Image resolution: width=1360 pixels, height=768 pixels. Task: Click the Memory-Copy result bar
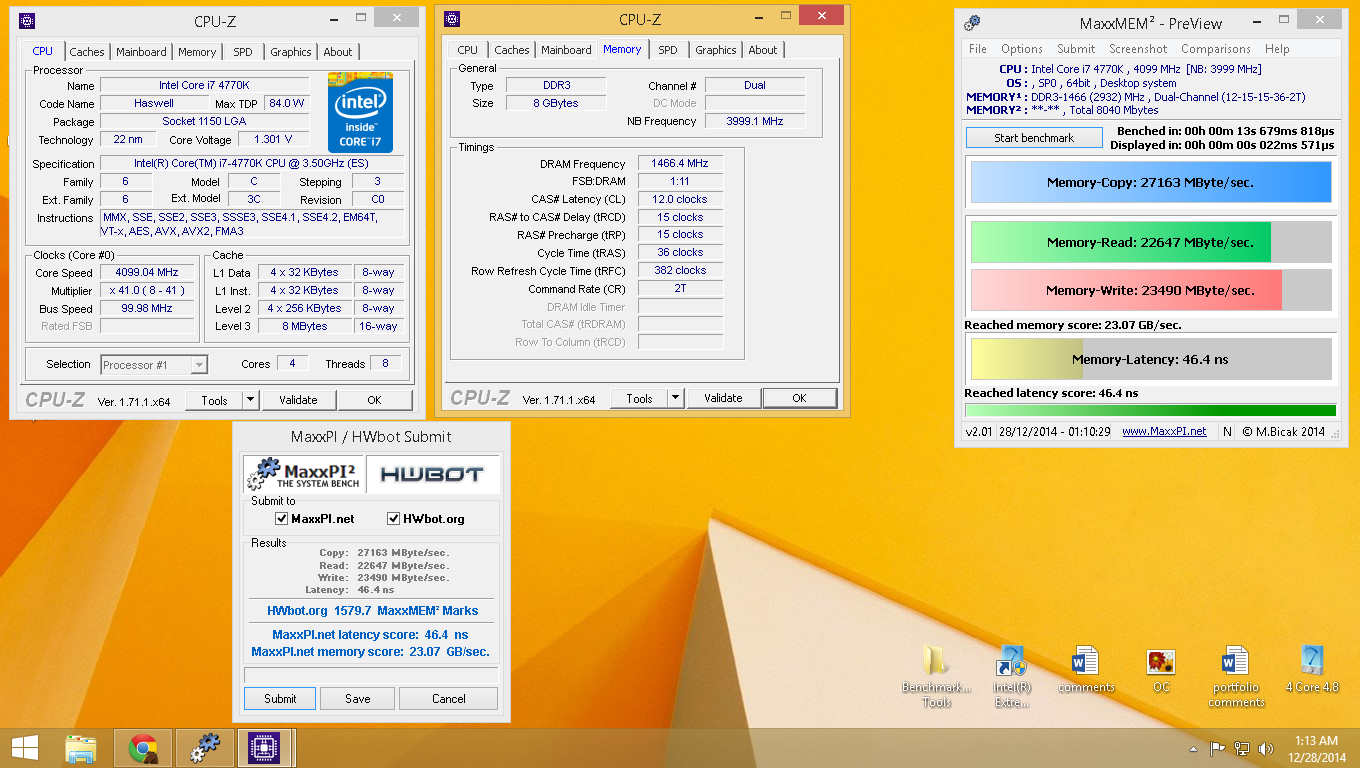(x=1150, y=183)
